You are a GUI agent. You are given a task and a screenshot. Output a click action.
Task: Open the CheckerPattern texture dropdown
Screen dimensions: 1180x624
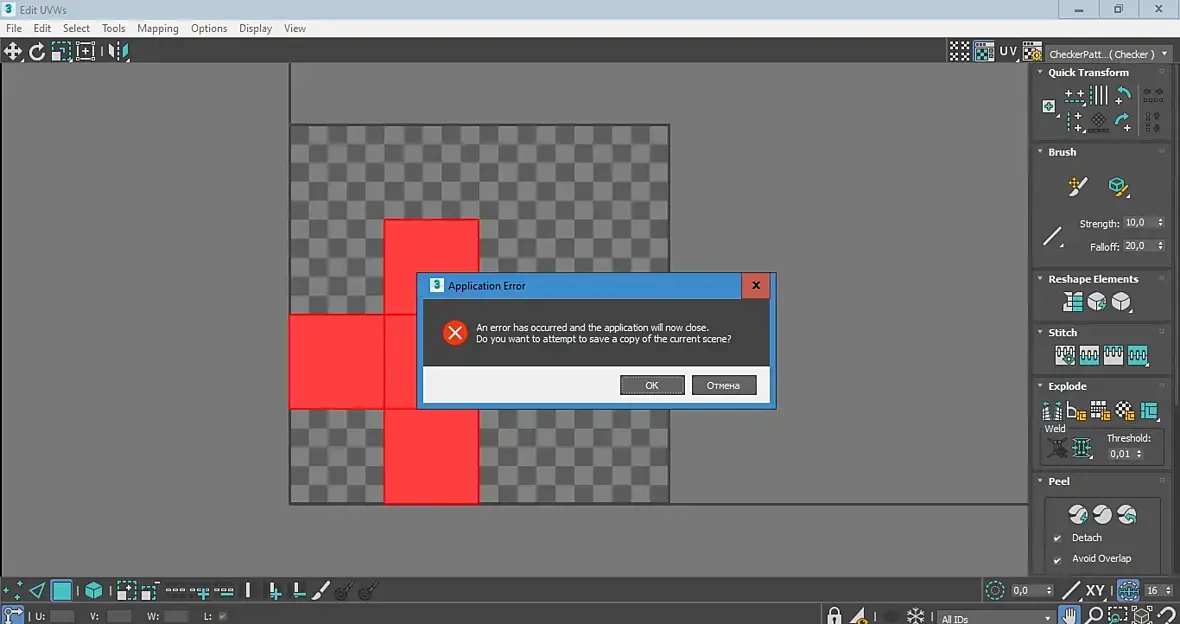tap(1109, 54)
